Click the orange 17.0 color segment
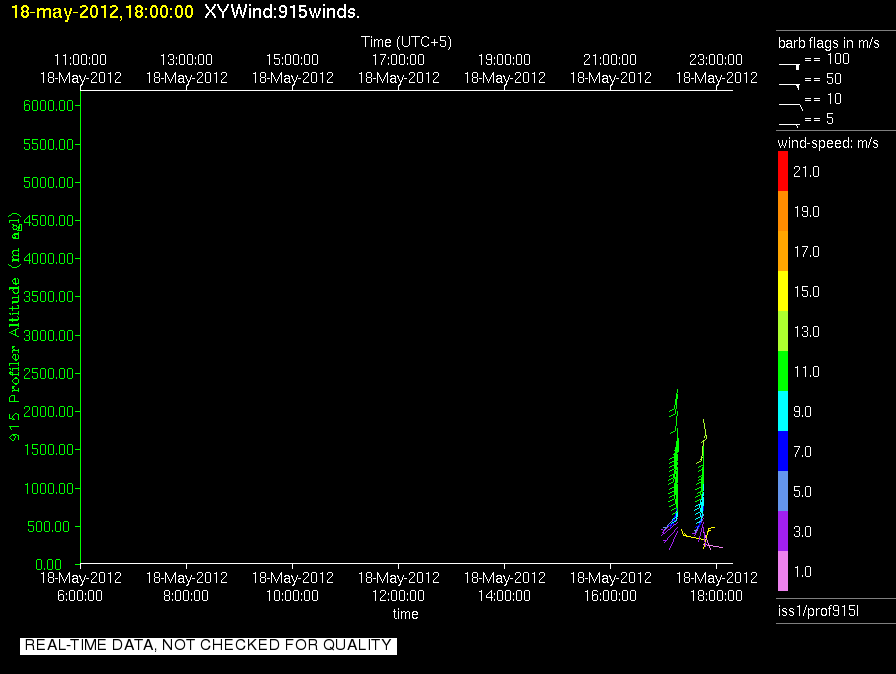This screenshot has height=674, width=896. 783,251
